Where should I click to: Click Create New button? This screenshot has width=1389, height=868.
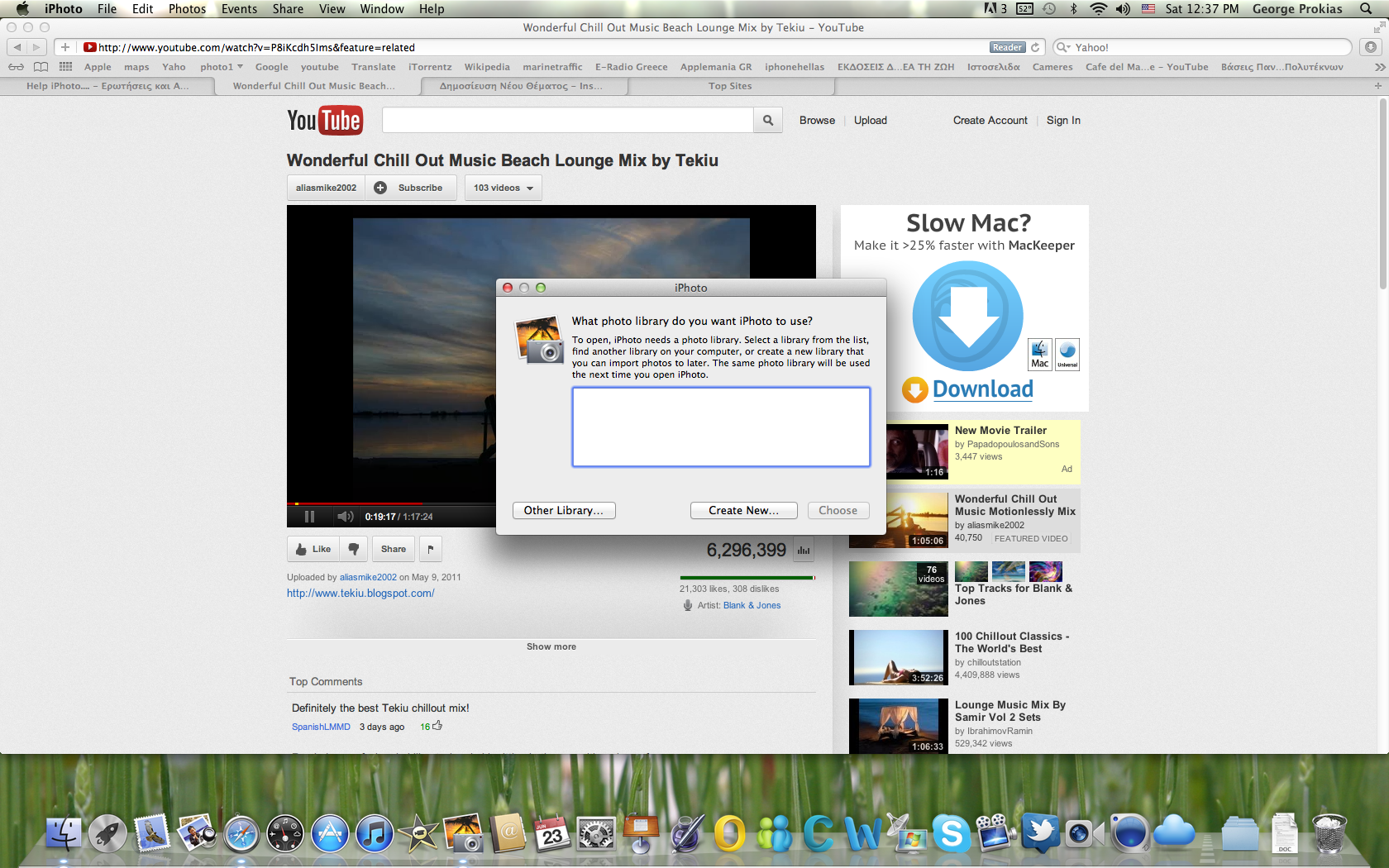743,510
